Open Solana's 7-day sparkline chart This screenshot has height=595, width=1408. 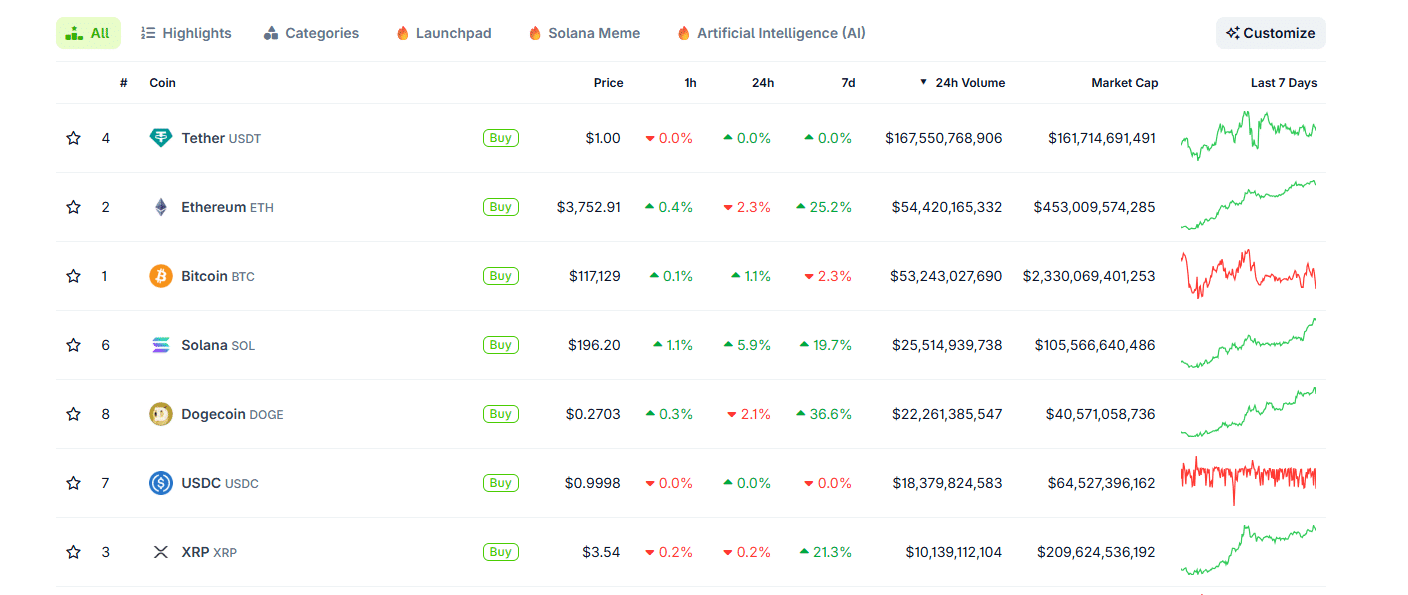tap(1249, 343)
